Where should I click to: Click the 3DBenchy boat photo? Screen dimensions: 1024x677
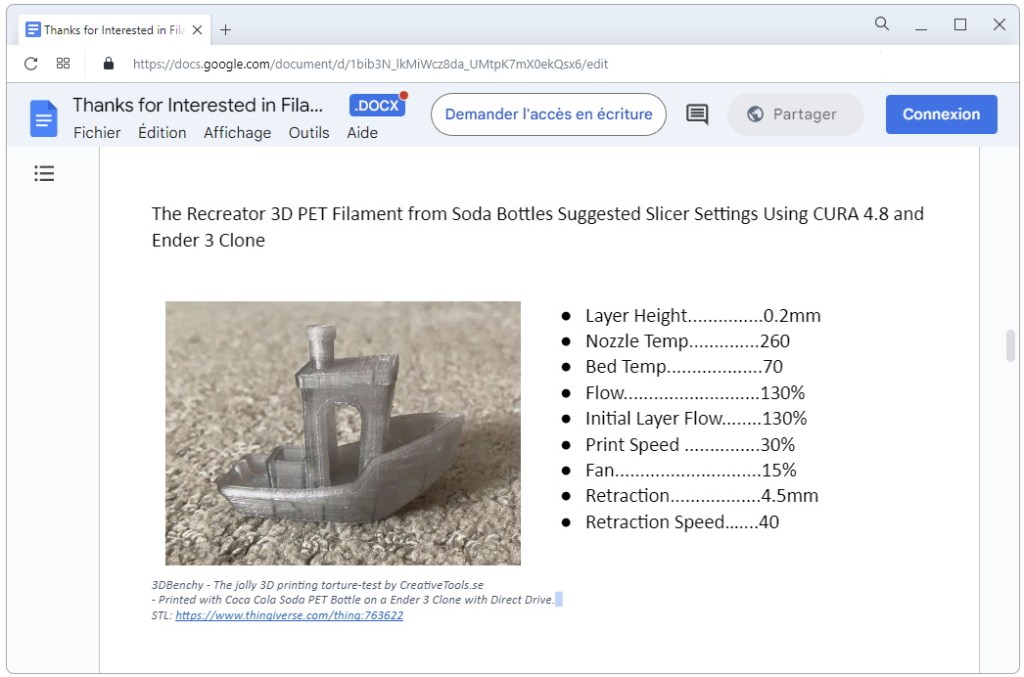(x=343, y=433)
